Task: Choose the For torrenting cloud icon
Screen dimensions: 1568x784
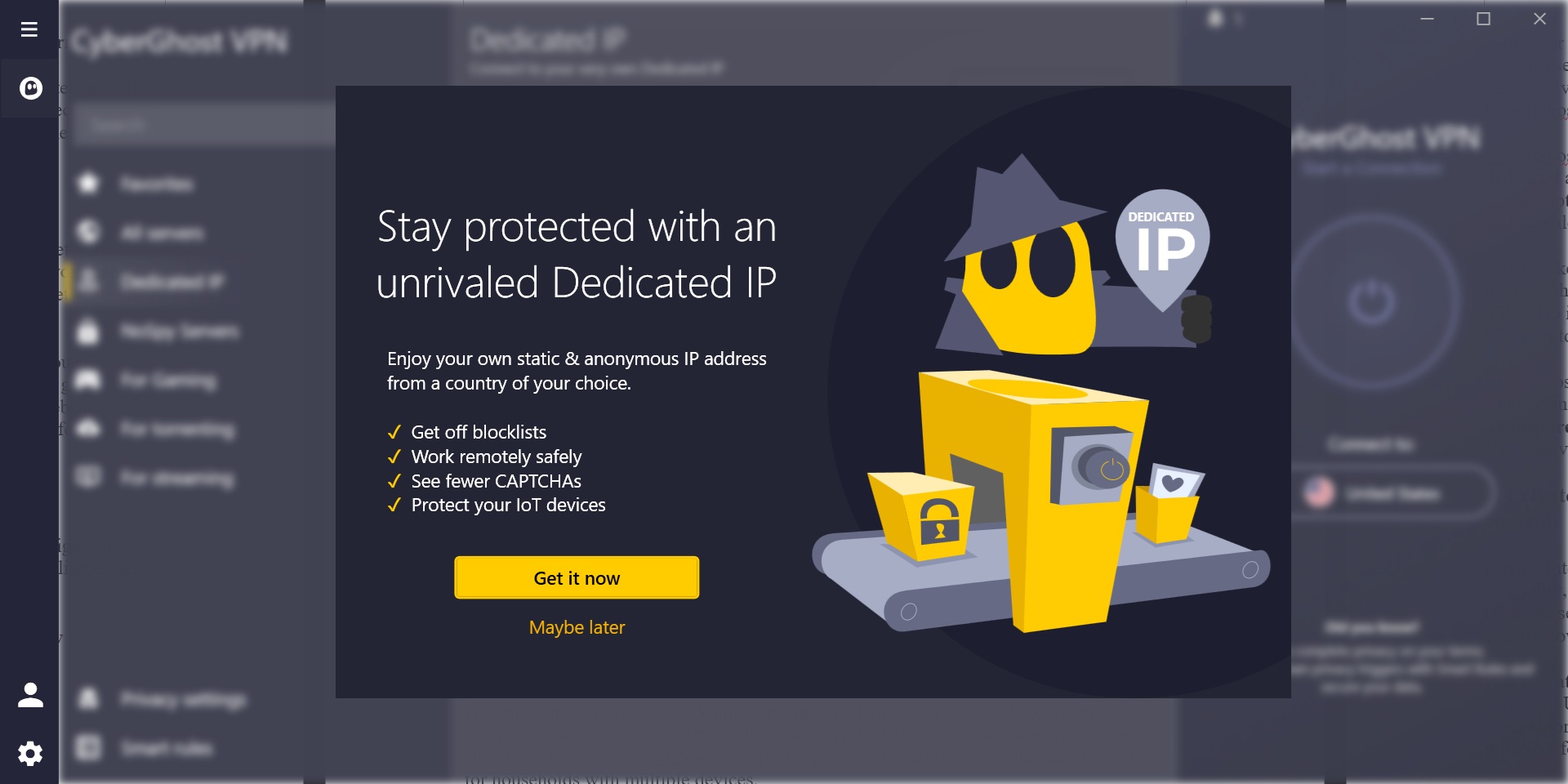Action: (88, 429)
